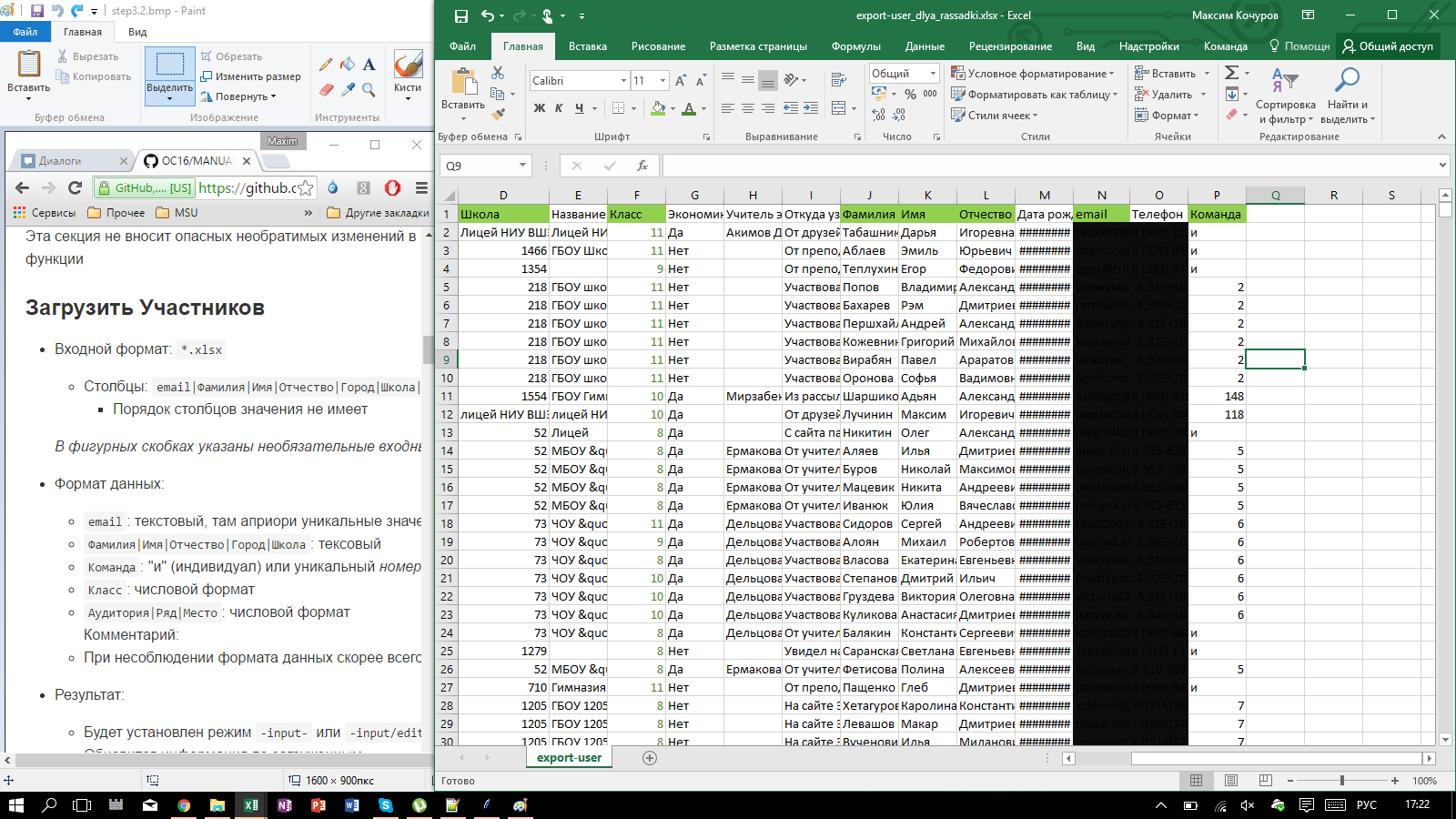Screen dimensions: 1456x819
Task: Click the font color 'A' swatch in Excel
Action: [689, 108]
